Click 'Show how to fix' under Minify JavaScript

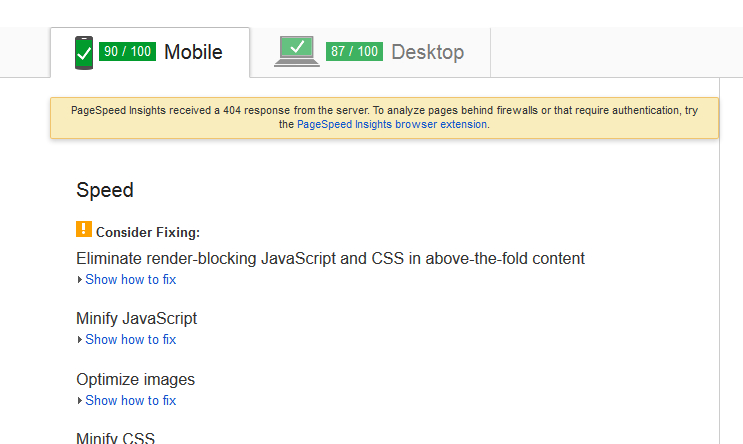(130, 340)
